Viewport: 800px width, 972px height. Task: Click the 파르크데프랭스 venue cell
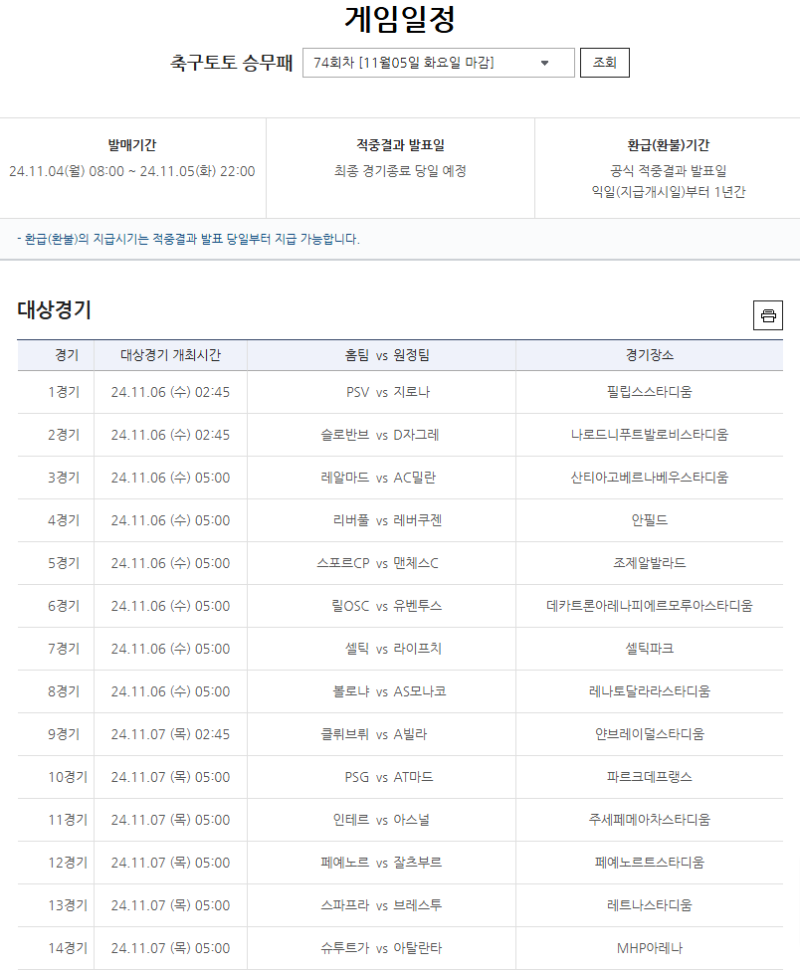[649, 777]
